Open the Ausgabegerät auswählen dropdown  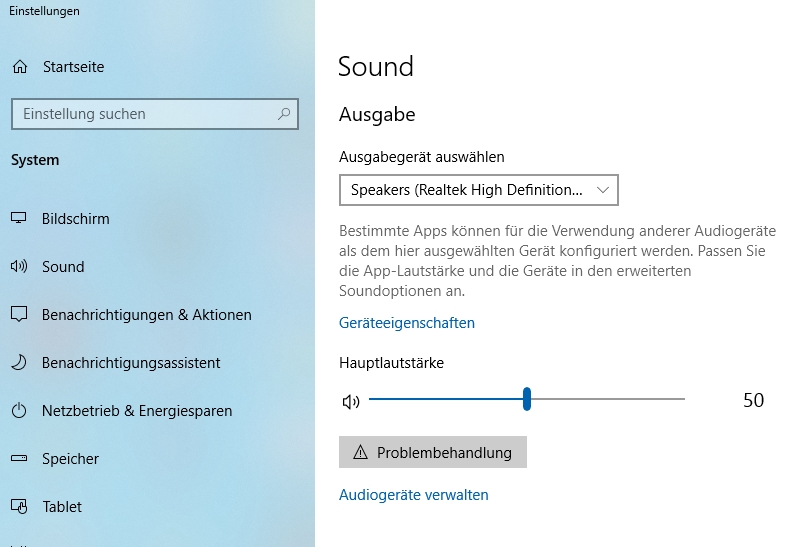(478, 190)
